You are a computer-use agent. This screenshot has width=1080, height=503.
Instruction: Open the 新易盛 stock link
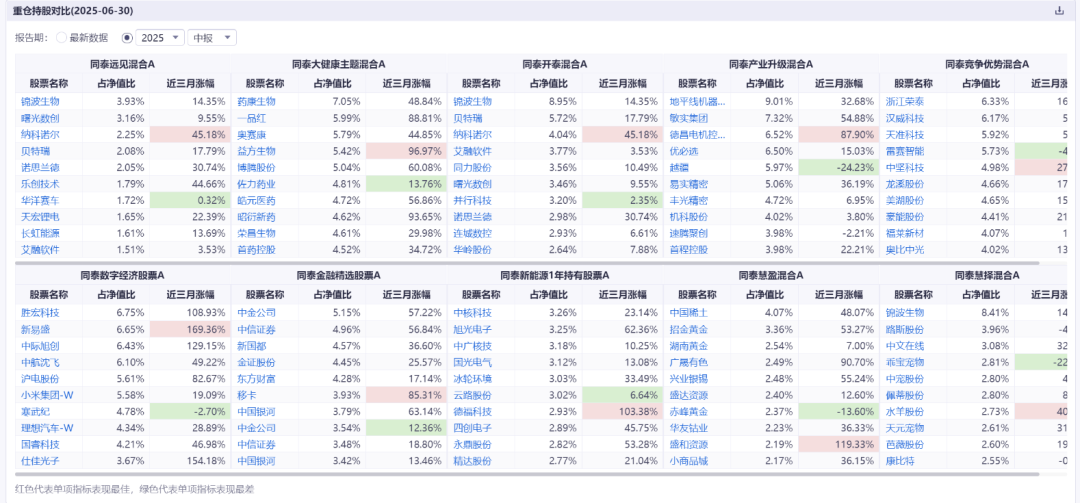tap(35, 329)
